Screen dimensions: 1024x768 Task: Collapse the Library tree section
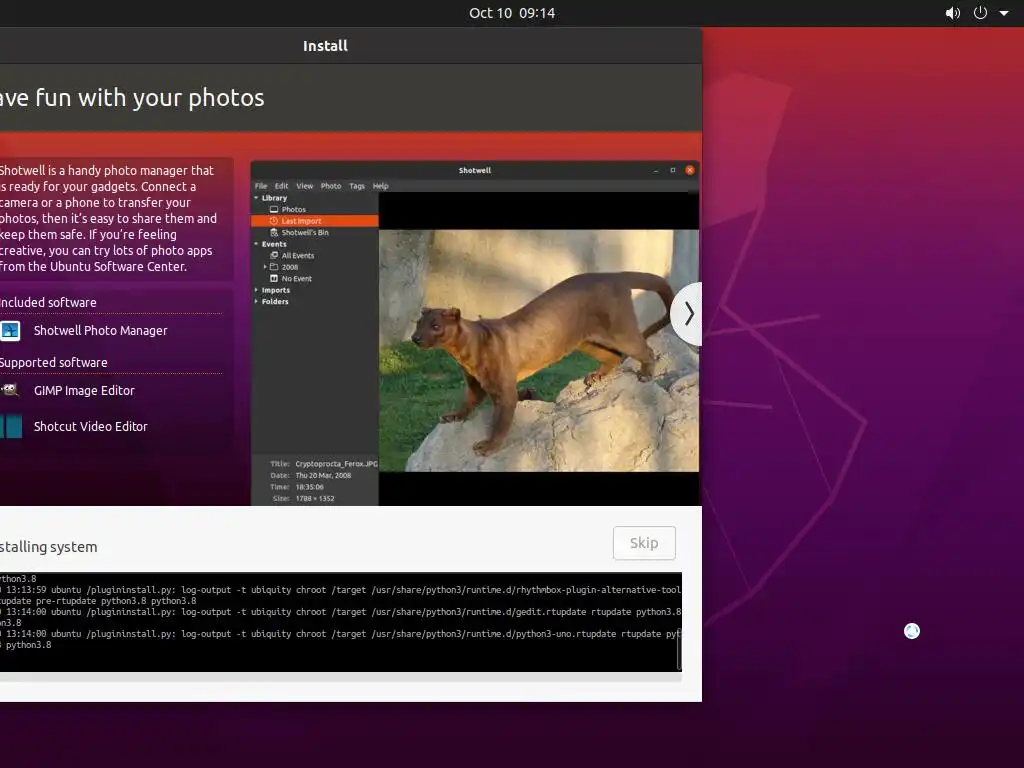point(256,198)
